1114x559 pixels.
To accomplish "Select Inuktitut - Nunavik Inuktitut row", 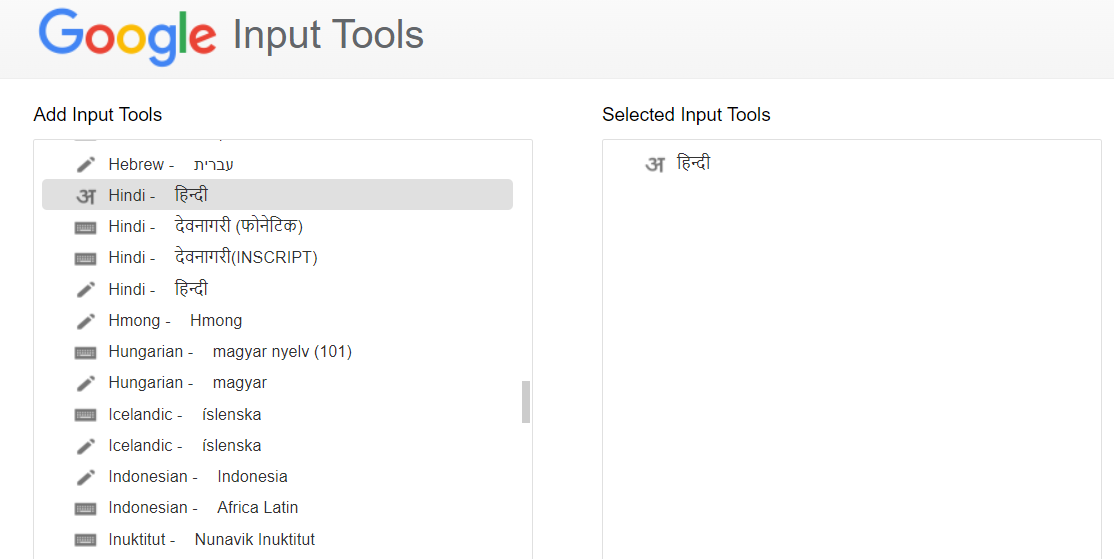I will (277, 539).
